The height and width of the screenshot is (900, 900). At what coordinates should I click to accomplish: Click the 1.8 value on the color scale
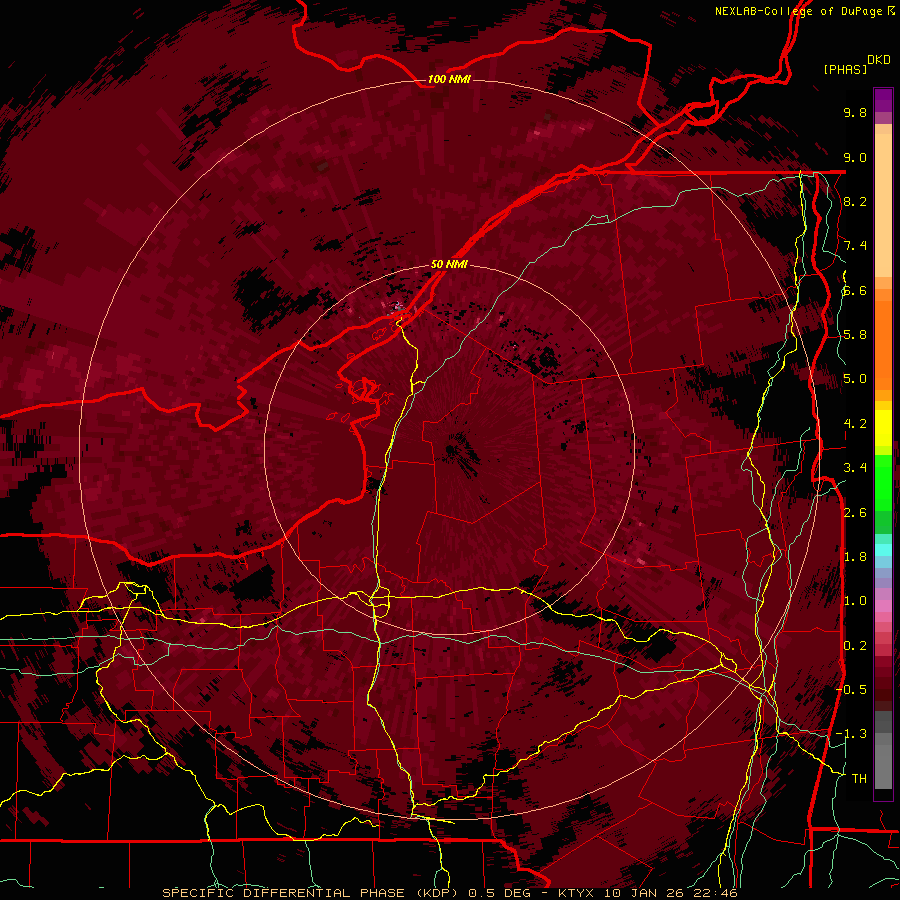point(855,557)
